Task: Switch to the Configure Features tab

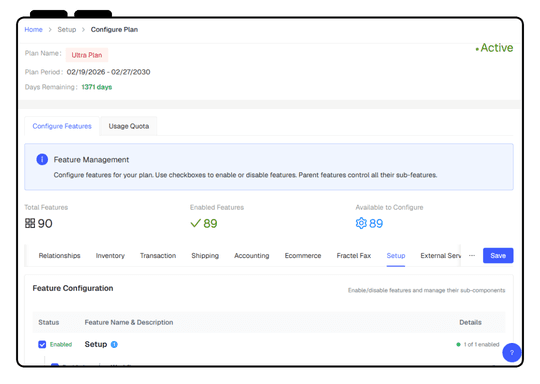Action: click(x=62, y=126)
